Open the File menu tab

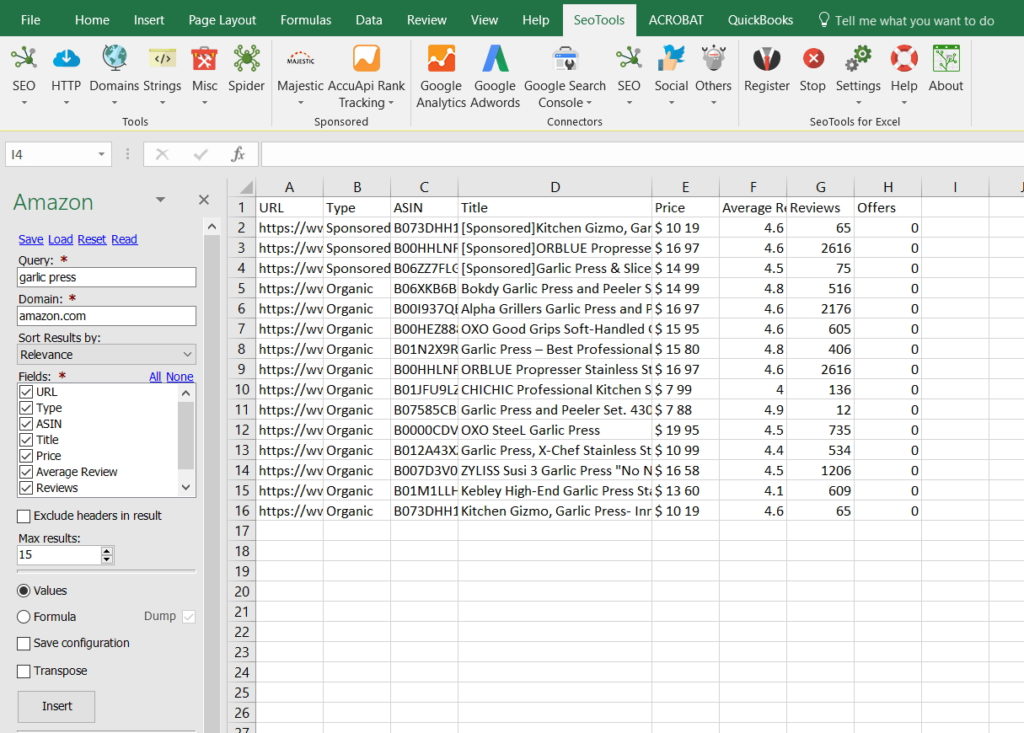click(x=30, y=20)
